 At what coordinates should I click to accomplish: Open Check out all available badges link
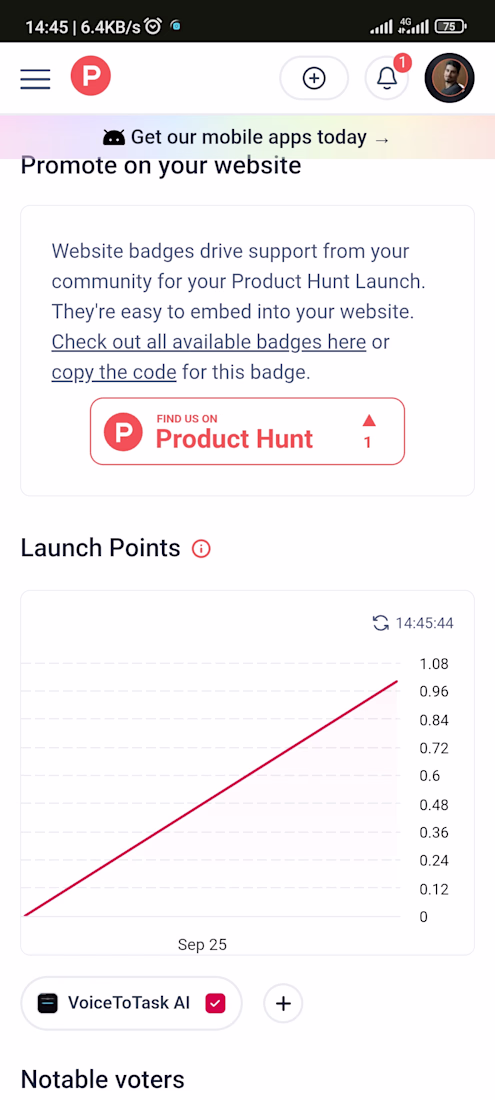tap(209, 342)
